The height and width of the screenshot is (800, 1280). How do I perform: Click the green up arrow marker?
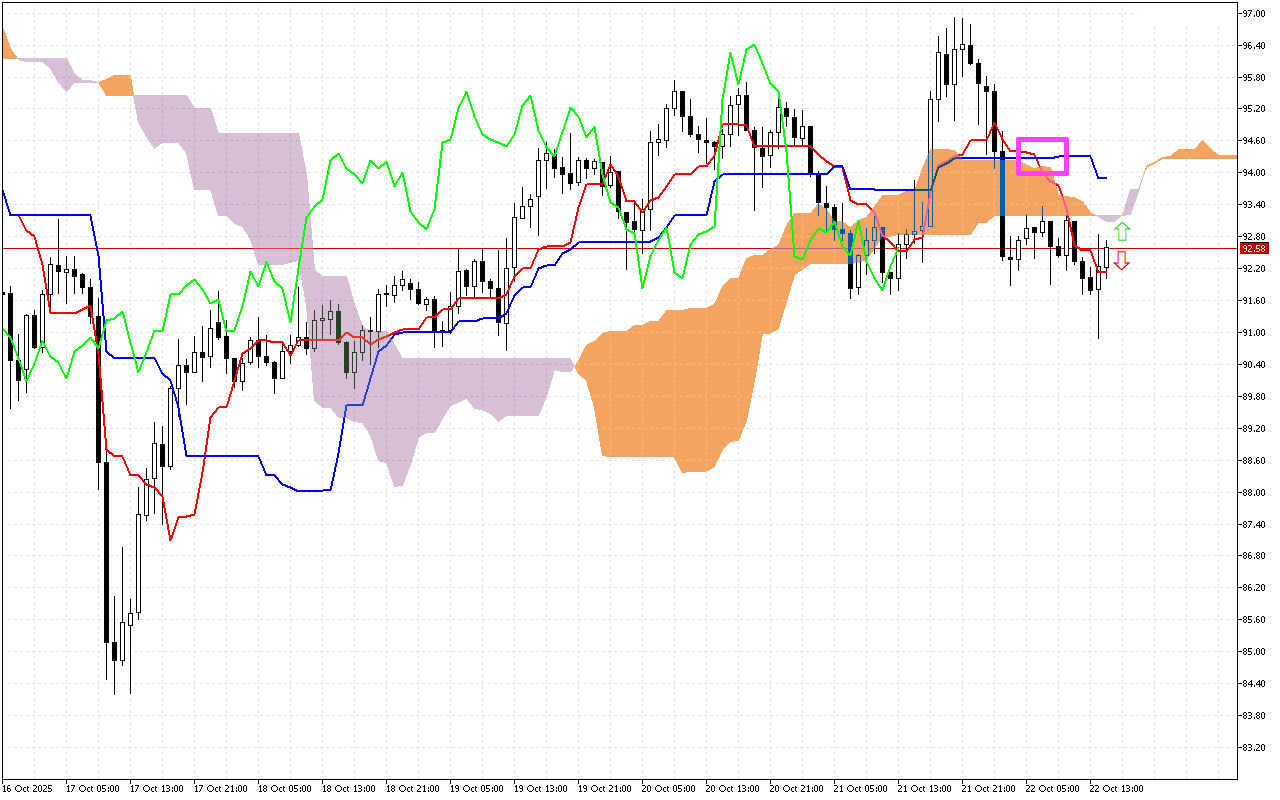point(1122,232)
